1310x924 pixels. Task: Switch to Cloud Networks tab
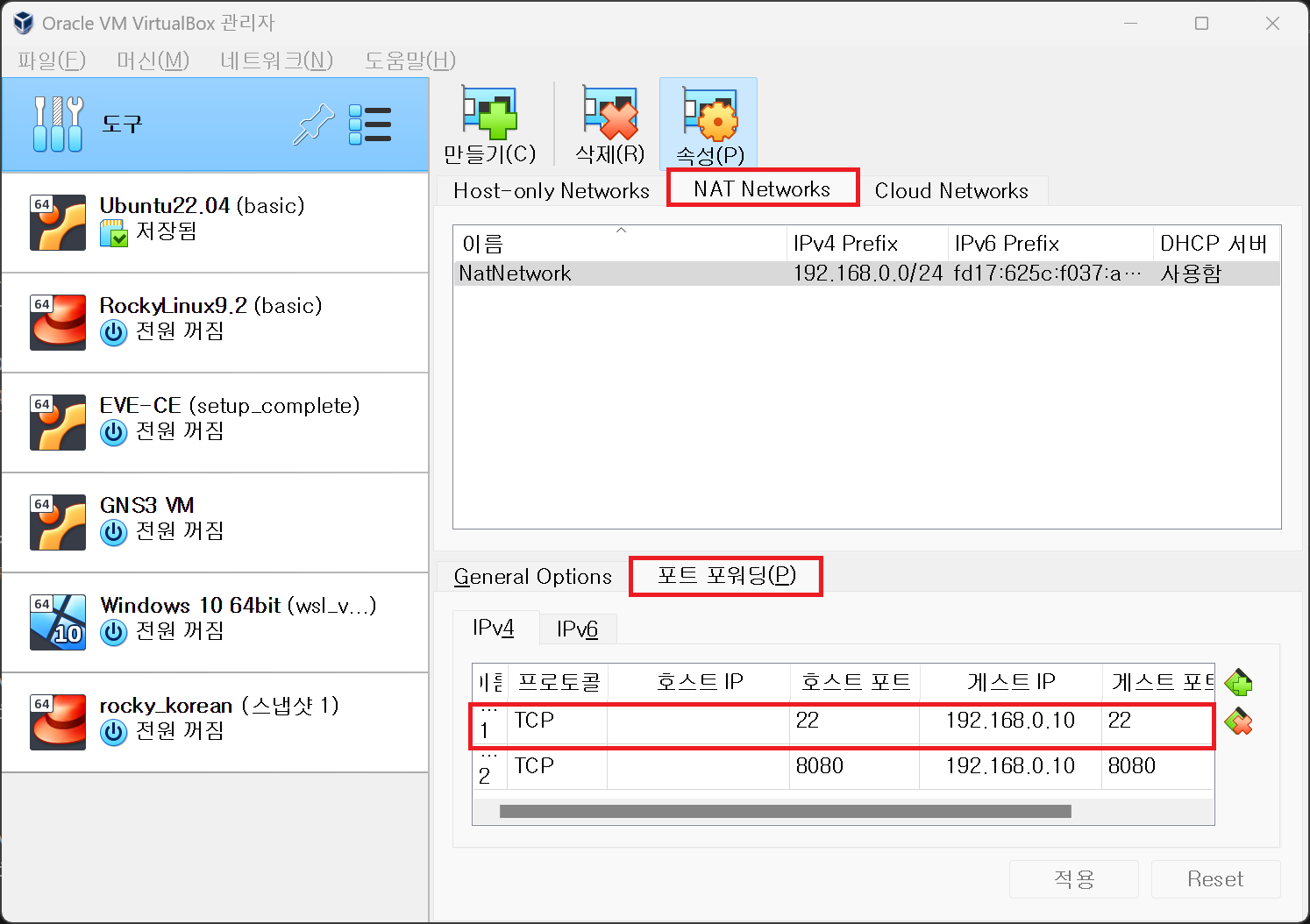coord(951,190)
